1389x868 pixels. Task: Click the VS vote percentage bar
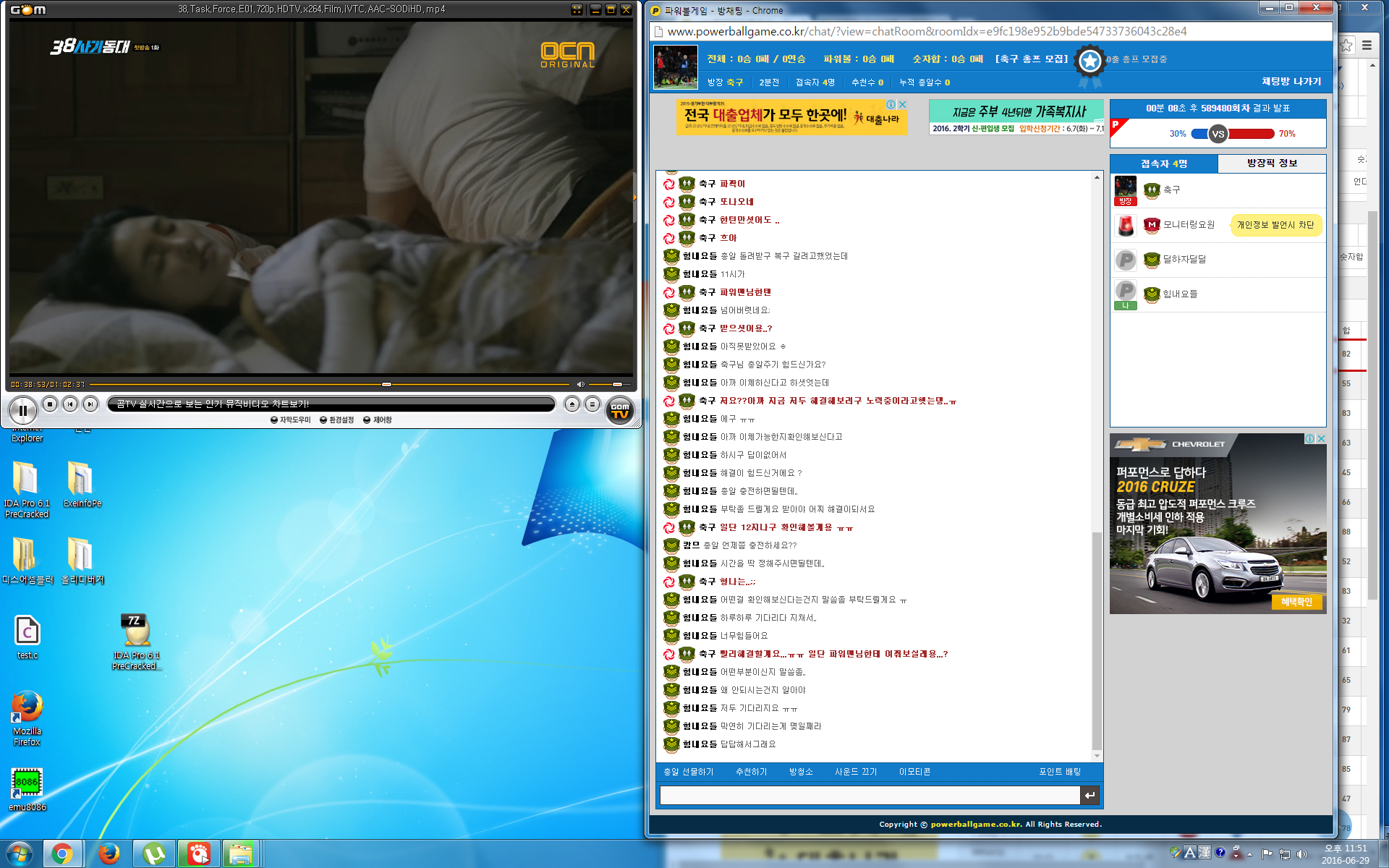[1232, 134]
